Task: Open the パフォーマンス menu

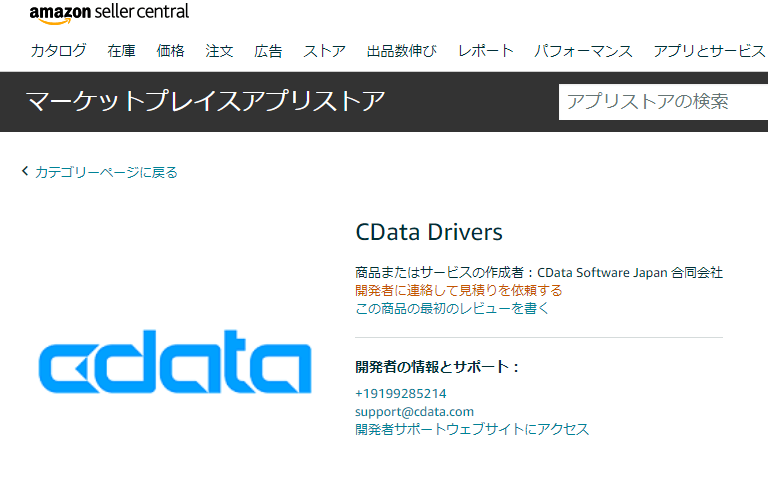Action: pyautogui.click(x=583, y=50)
